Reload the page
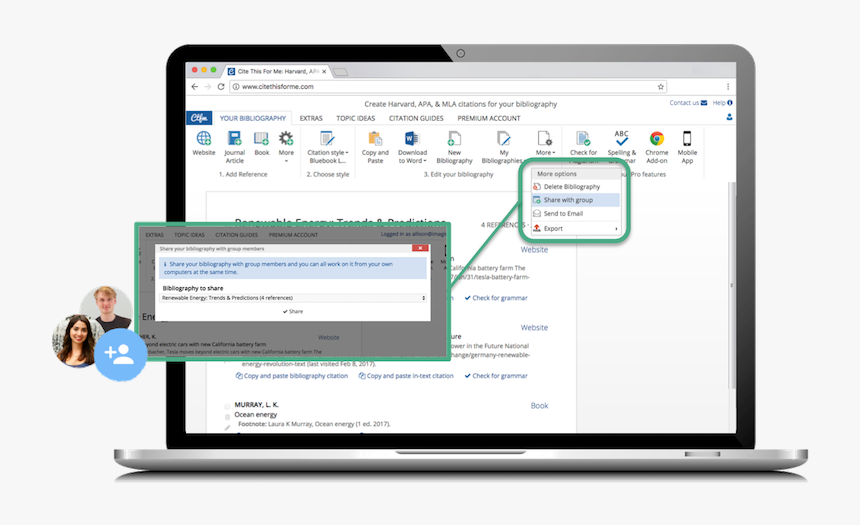This screenshot has height=525, width=860. click(220, 87)
